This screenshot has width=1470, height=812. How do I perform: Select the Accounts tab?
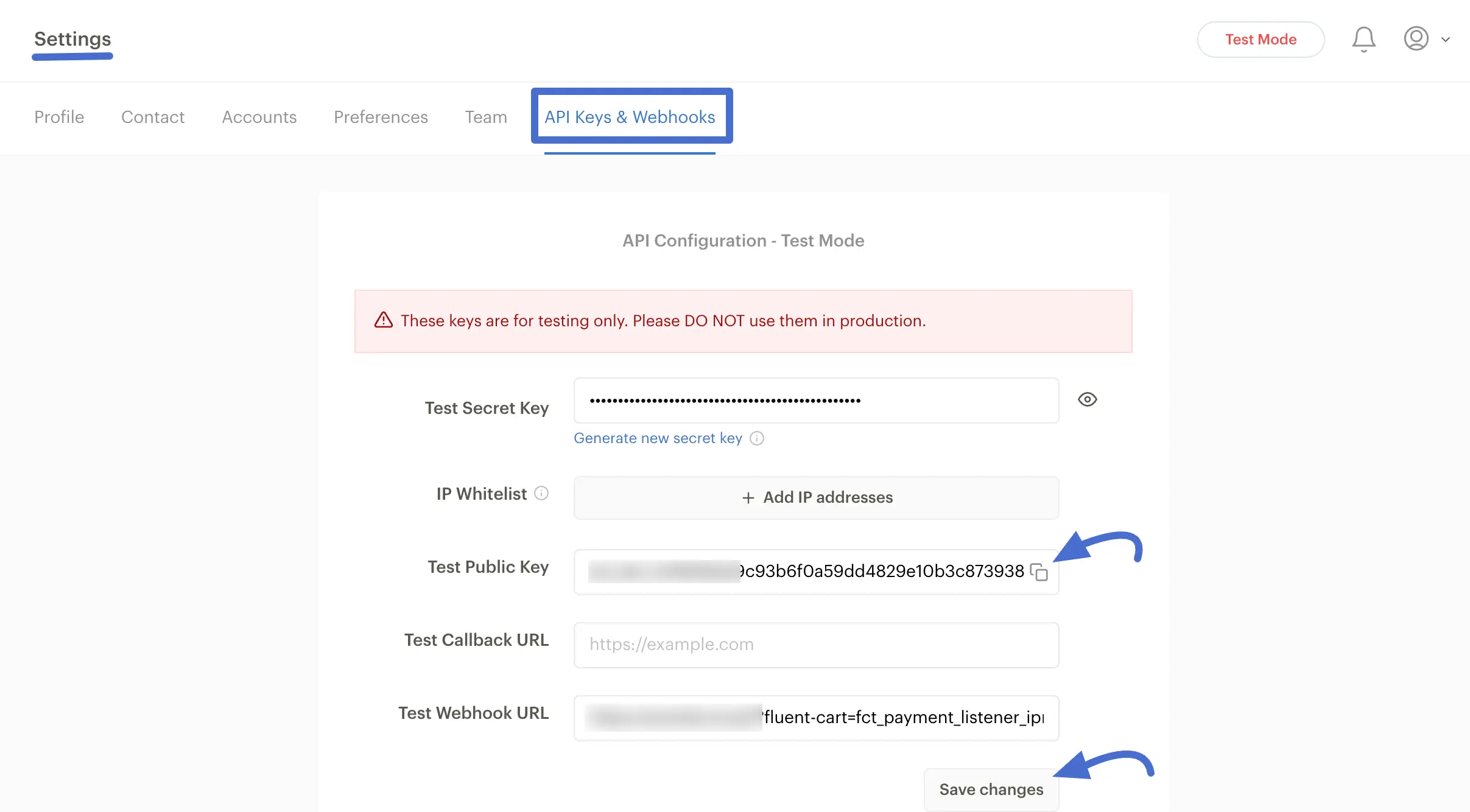(x=259, y=117)
